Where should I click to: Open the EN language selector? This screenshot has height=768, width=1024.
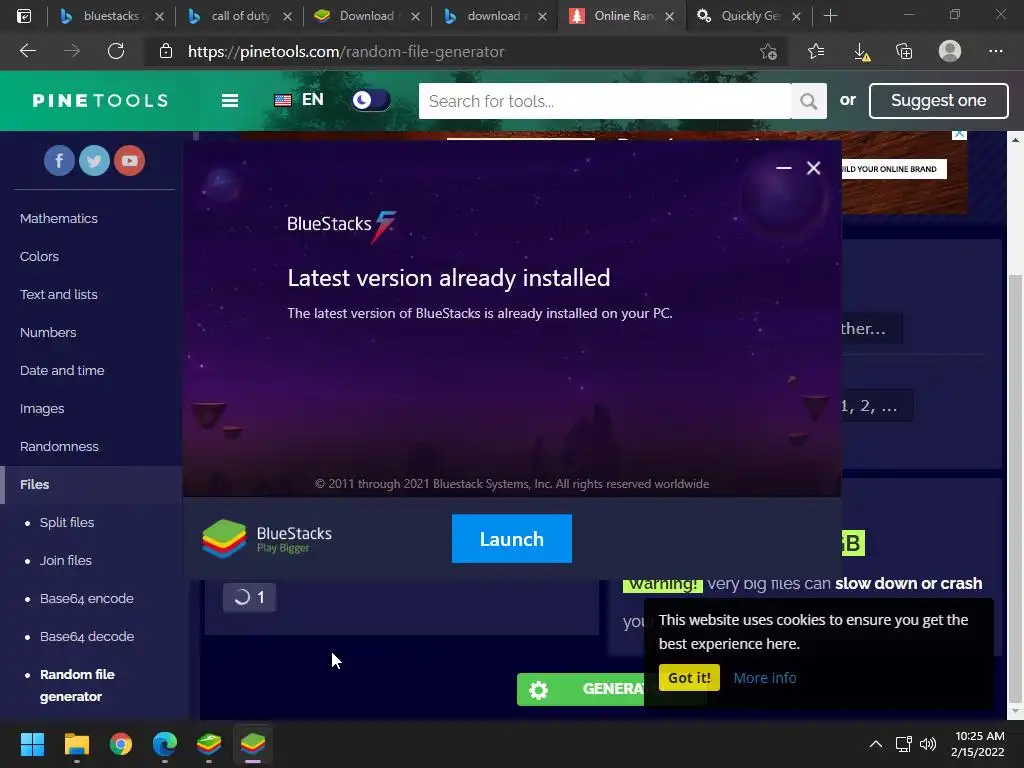point(299,100)
